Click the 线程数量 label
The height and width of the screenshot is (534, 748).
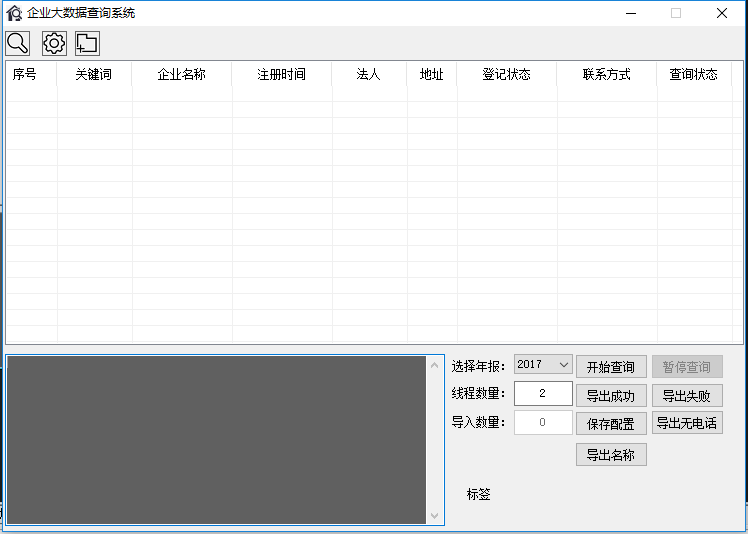[x=478, y=393]
